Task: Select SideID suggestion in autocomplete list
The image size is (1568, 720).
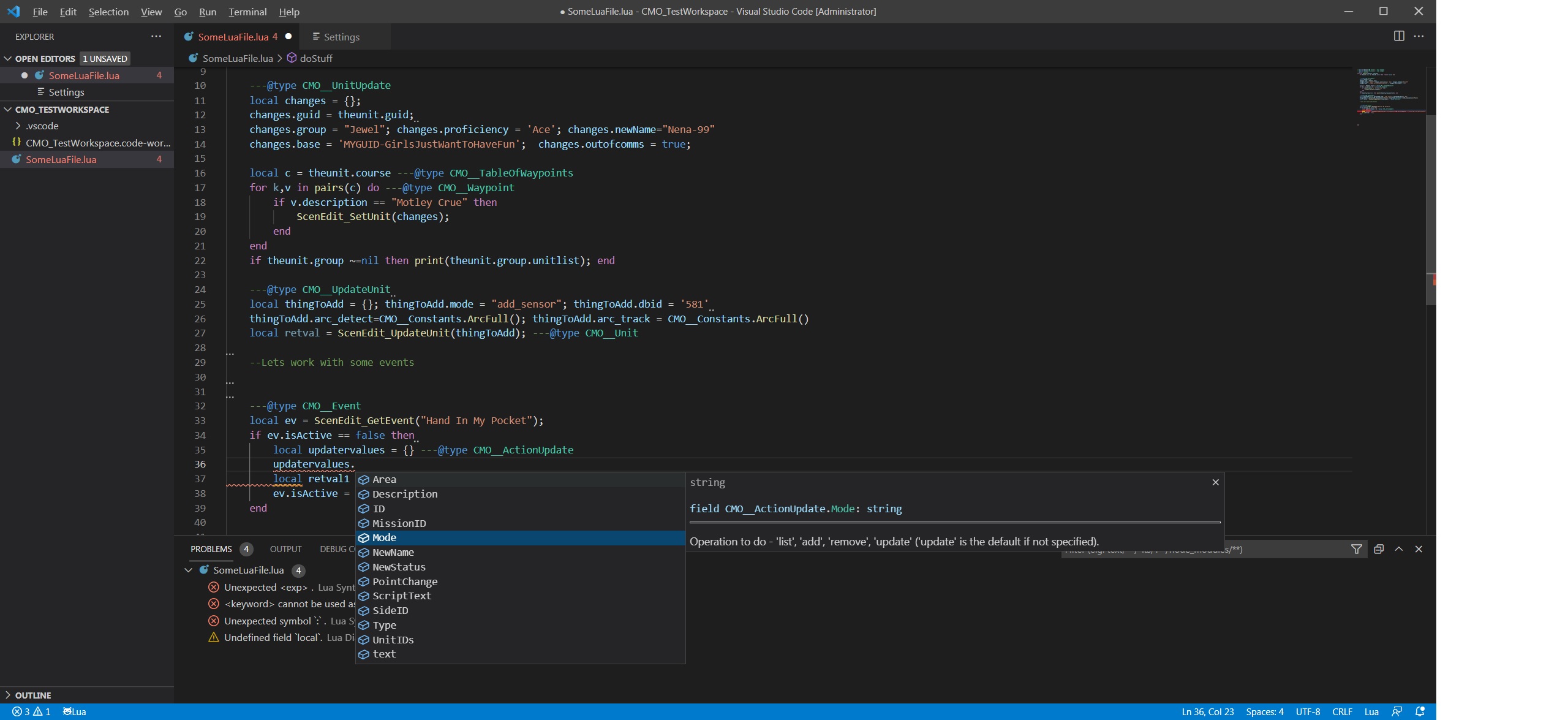Action: tap(520, 610)
